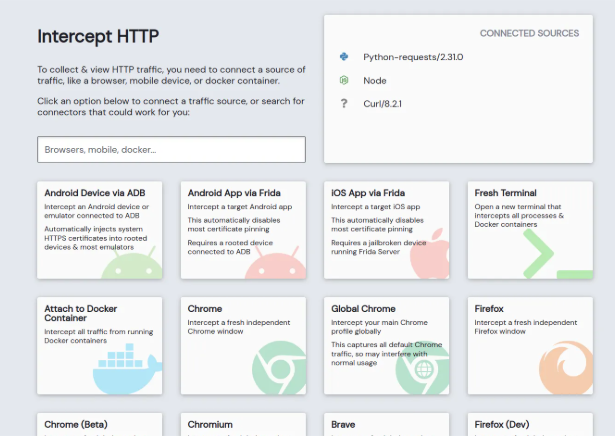Launch a Fresh Terminal interceptor
615x436 pixels.
pyautogui.click(x=530, y=230)
